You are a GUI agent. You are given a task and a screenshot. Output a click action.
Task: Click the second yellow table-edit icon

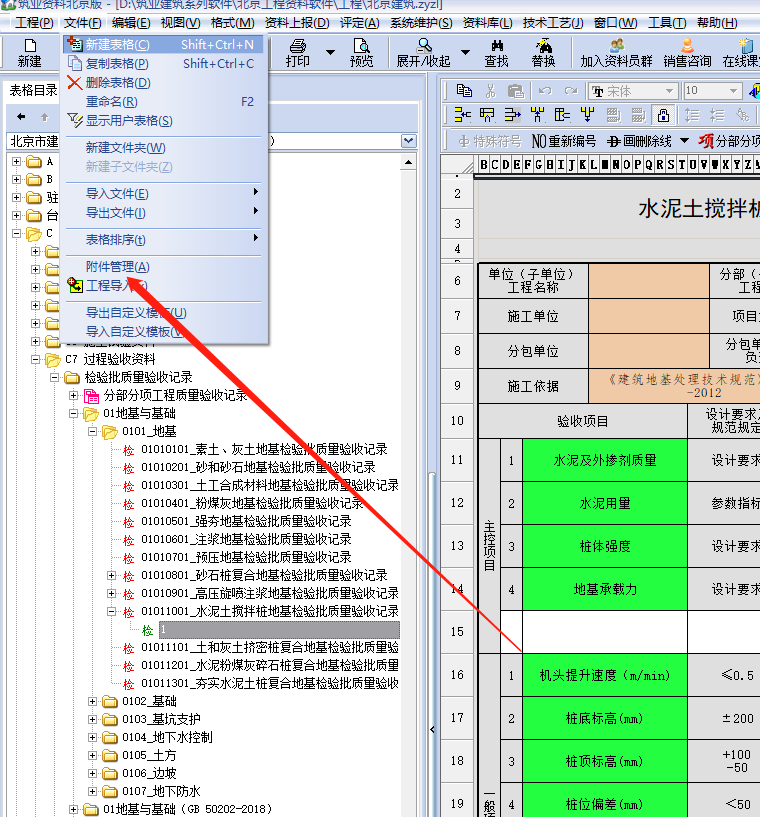pyautogui.click(x=487, y=115)
